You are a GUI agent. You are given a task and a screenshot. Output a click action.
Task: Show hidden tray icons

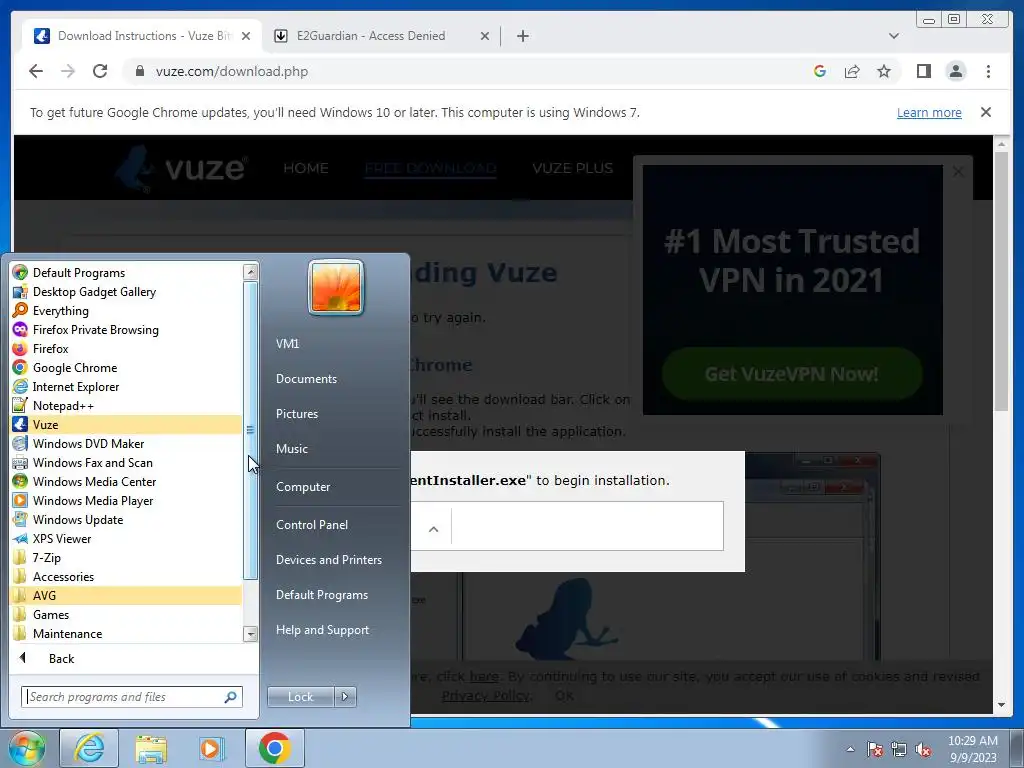(850, 749)
